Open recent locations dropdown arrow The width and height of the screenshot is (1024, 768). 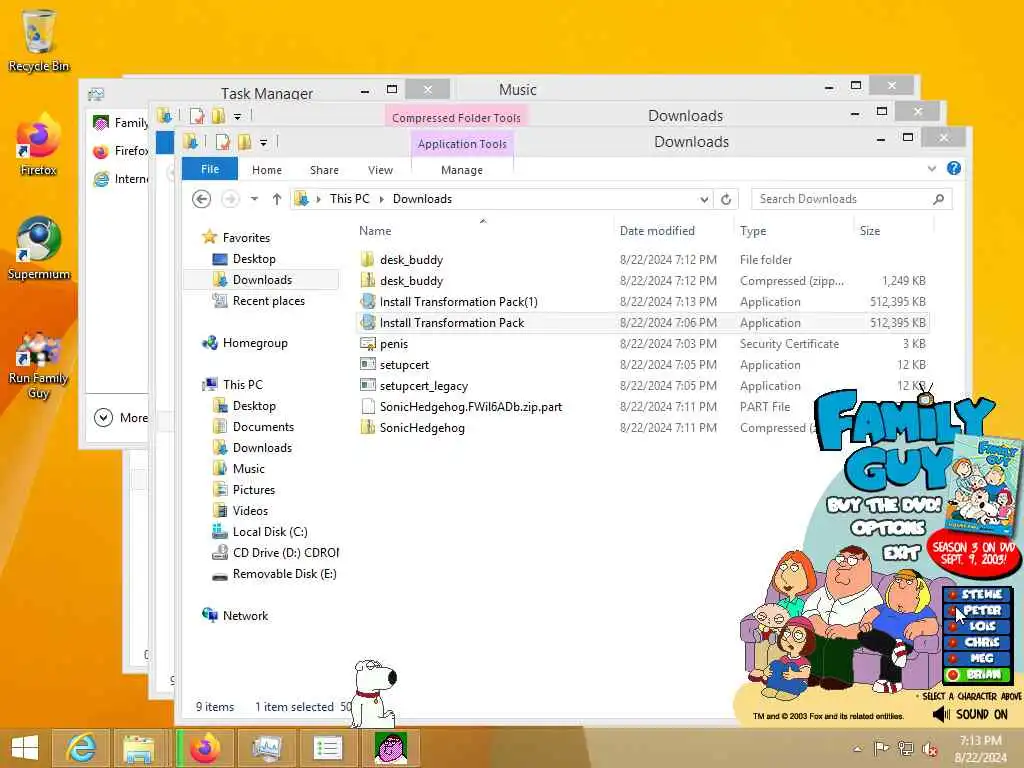click(254, 199)
